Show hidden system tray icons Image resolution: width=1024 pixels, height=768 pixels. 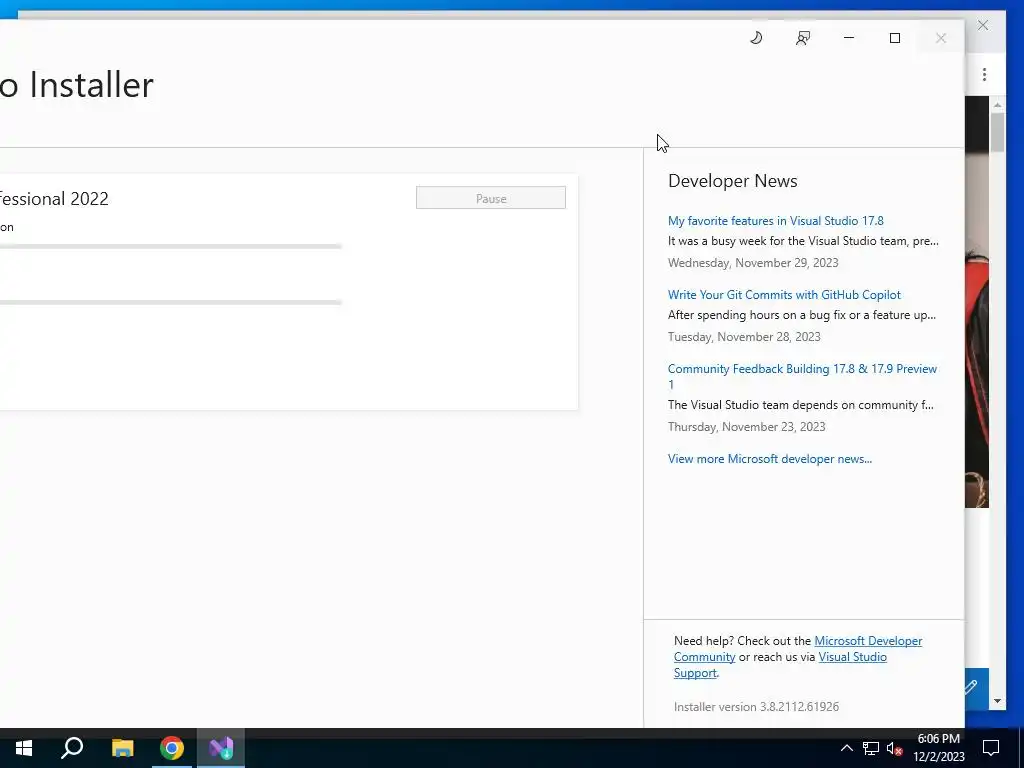(846, 748)
